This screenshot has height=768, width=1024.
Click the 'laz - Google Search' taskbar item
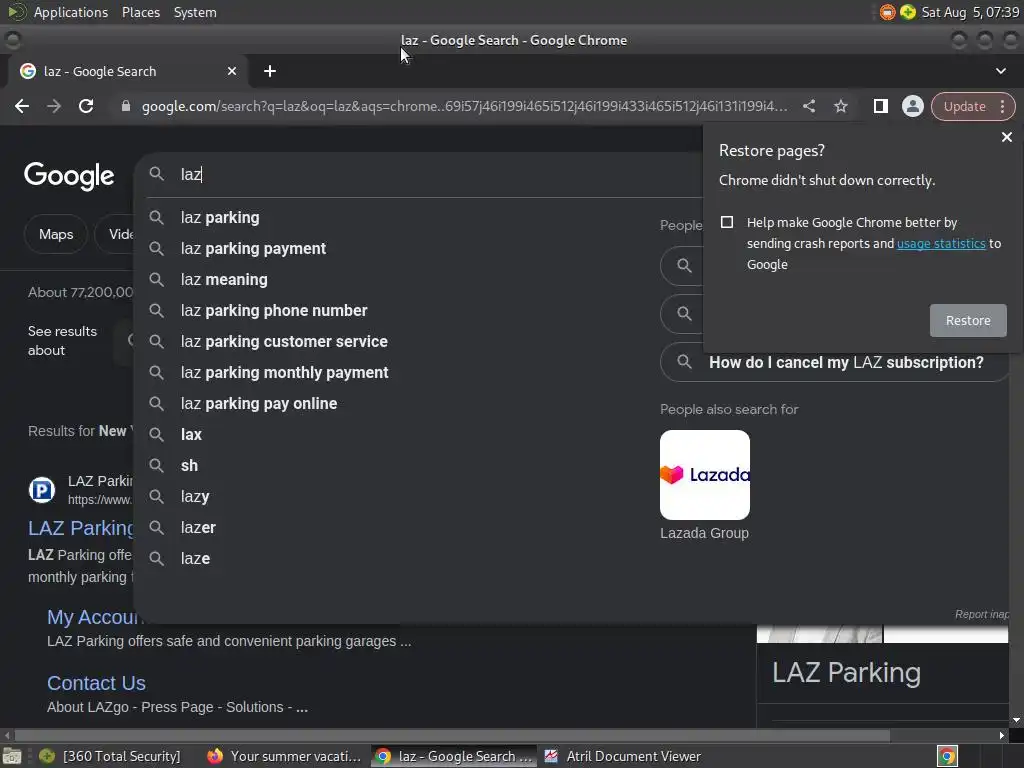(x=455, y=756)
